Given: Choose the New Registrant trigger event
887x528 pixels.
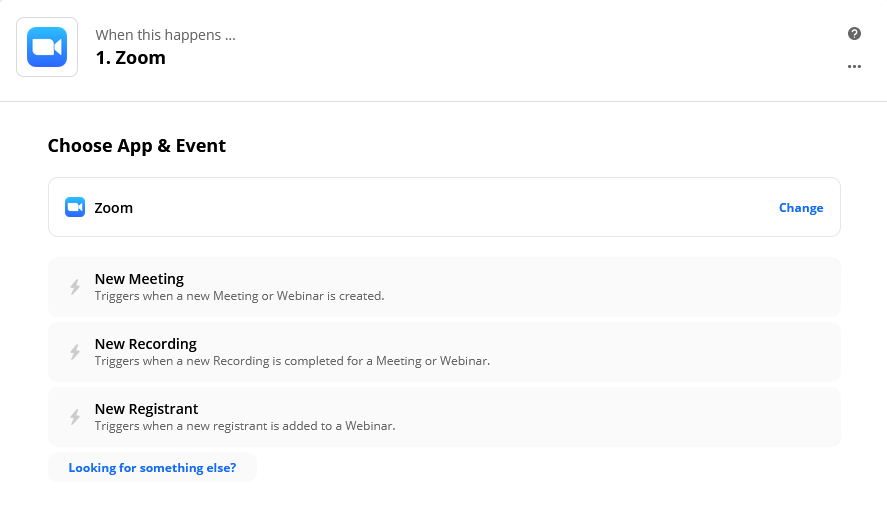Looking at the screenshot, I should (x=146, y=409).
